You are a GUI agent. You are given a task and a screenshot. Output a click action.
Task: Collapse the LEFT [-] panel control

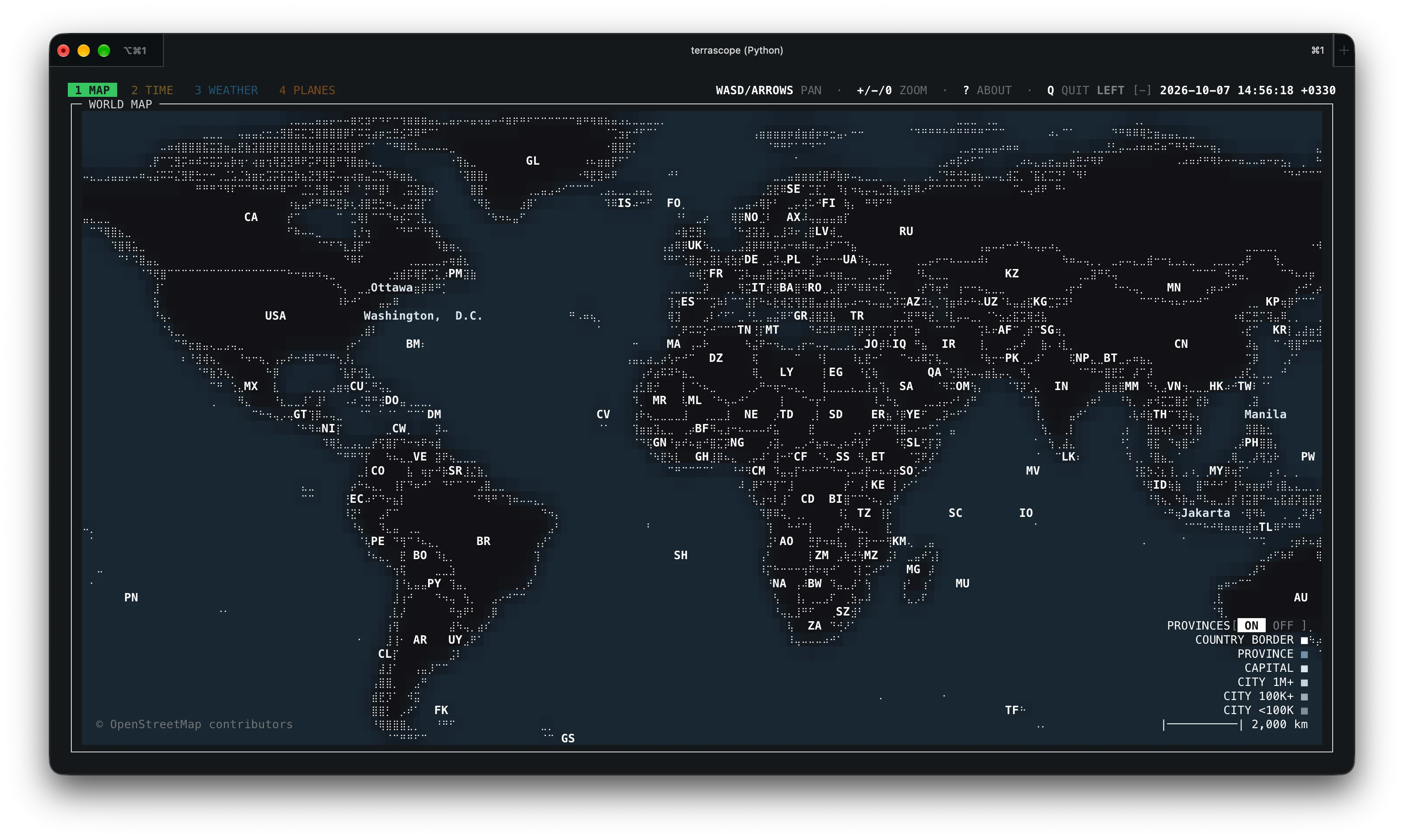coord(1124,90)
